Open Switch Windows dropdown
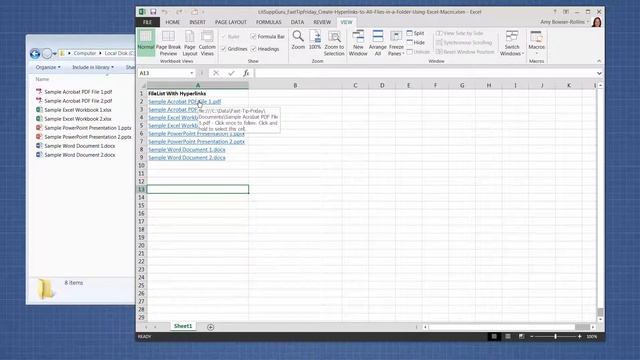Viewport: 640px width, 360px height. (512, 42)
